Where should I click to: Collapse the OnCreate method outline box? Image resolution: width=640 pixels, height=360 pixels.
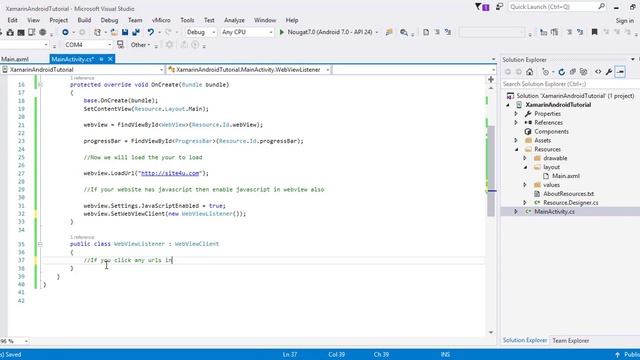pyautogui.click(x=40, y=84)
